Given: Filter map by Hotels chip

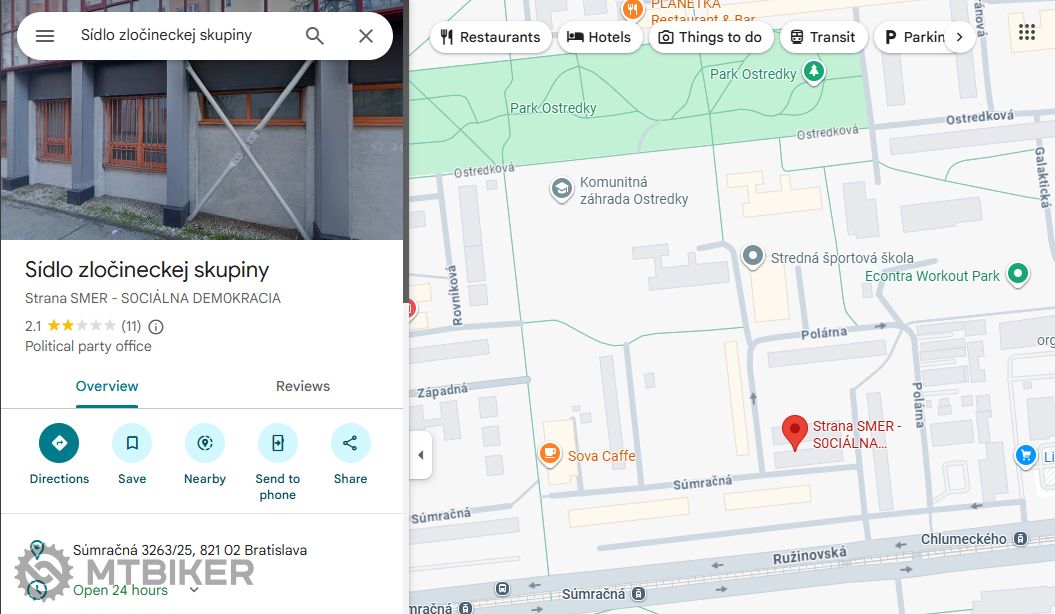Looking at the screenshot, I should (x=599, y=37).
